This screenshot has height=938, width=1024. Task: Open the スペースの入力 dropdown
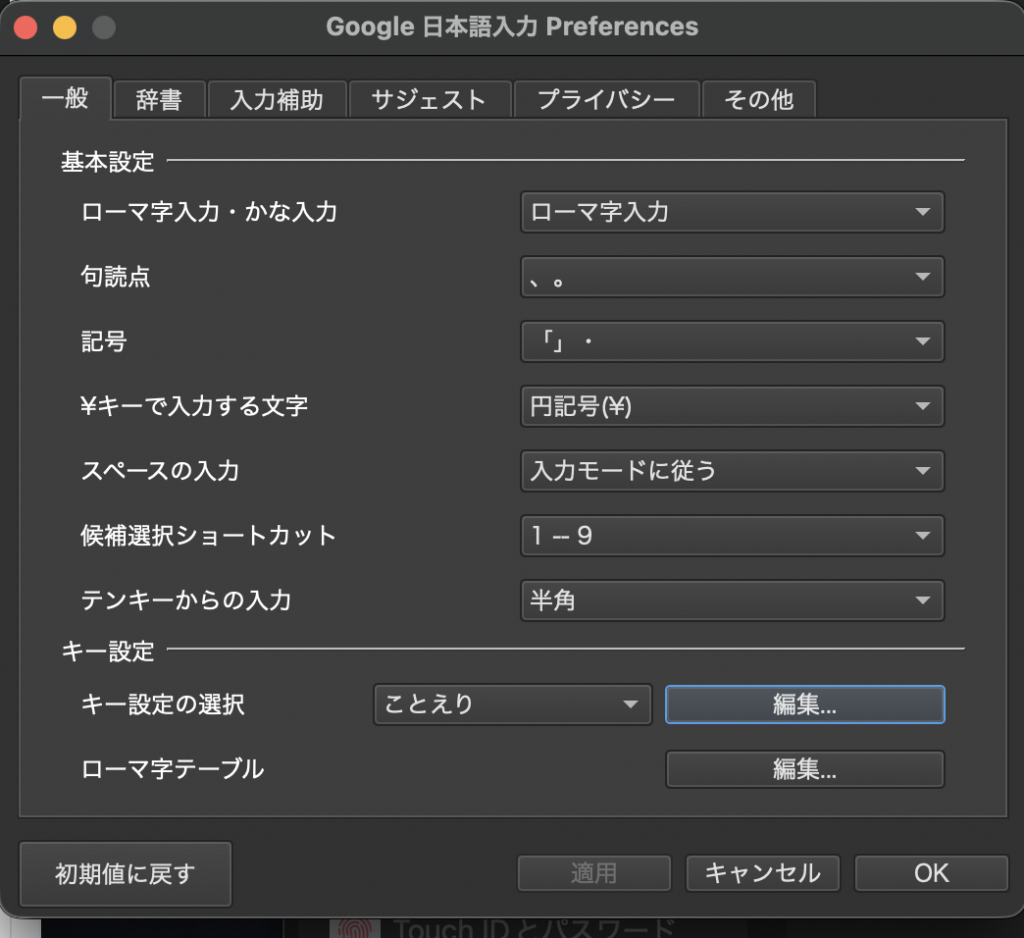pos(732,471)
